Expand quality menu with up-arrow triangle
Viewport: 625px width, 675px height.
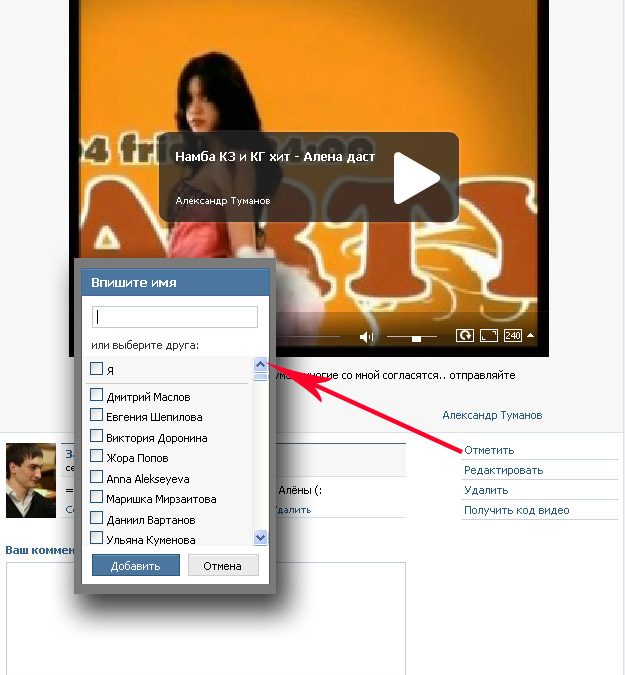click(531, 336)
